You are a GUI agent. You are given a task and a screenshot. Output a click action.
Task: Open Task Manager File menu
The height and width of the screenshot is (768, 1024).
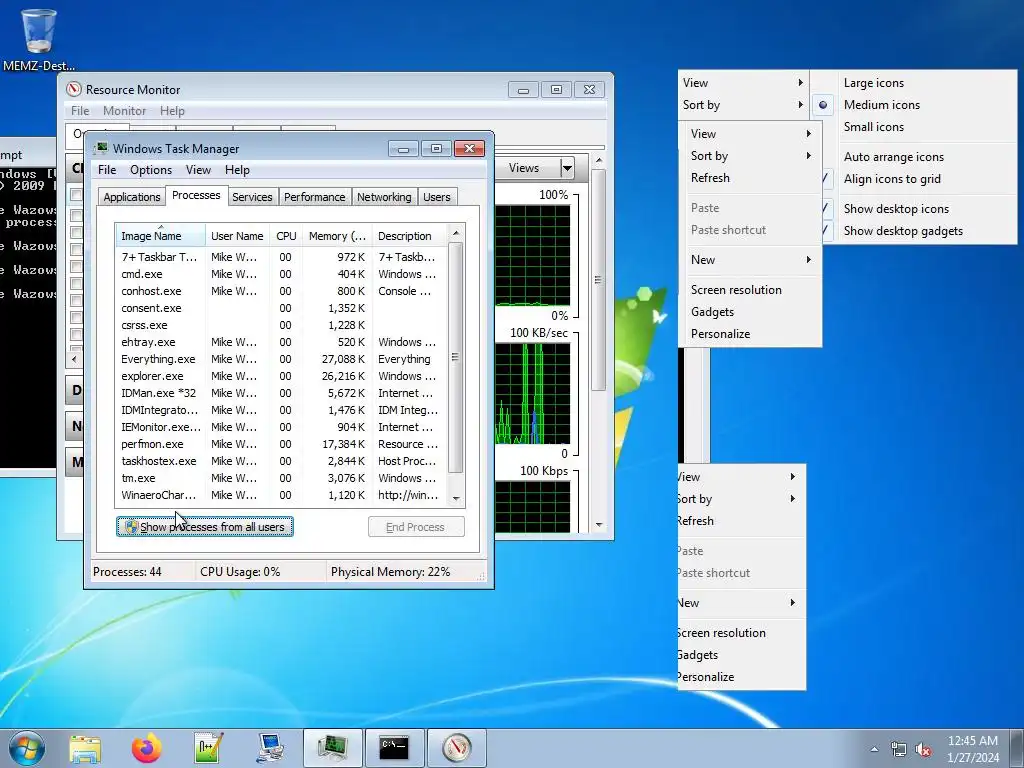[x=107, y=170]
